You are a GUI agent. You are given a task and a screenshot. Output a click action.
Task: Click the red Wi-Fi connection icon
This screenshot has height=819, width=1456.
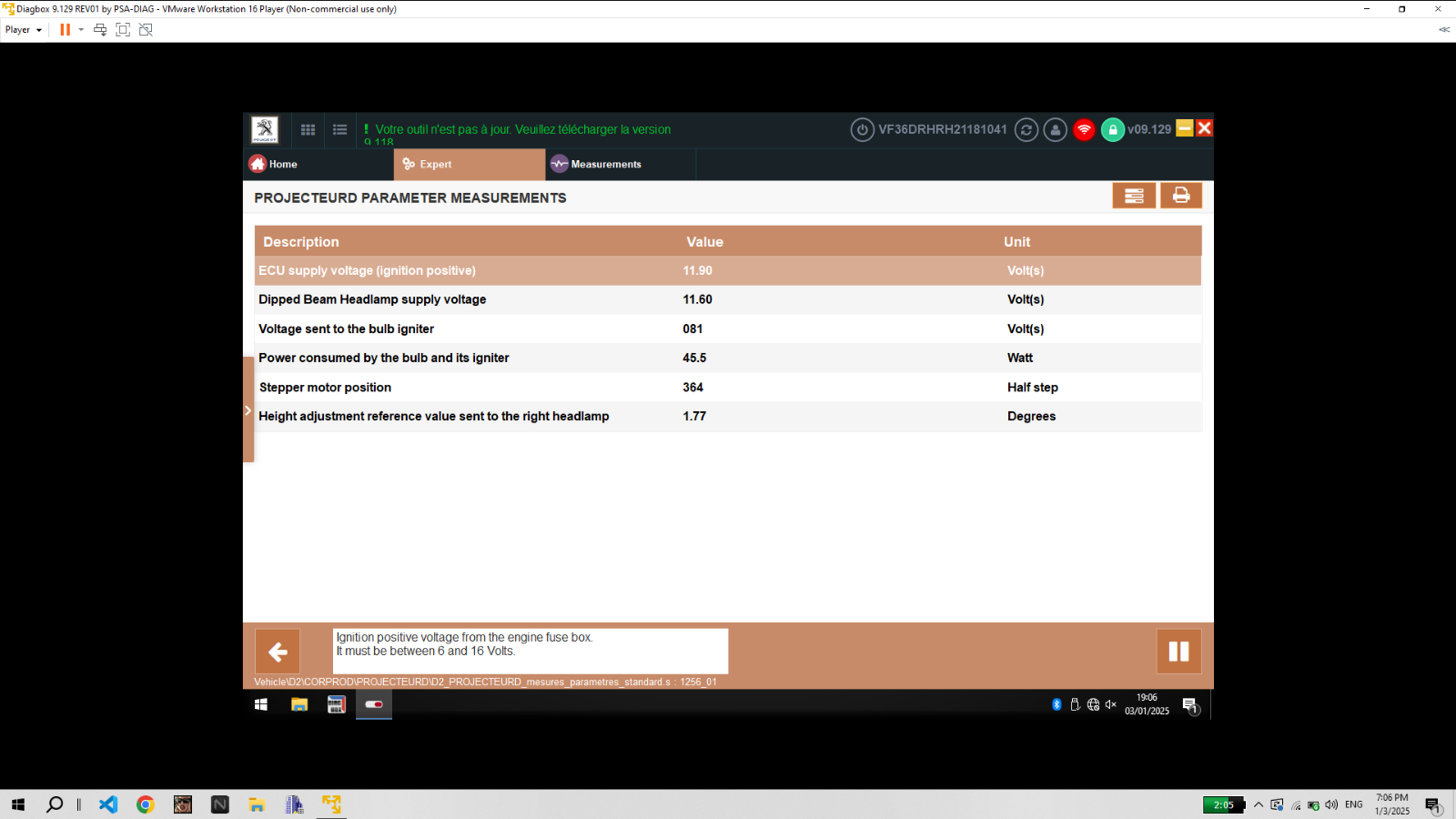pos(1084,129)
